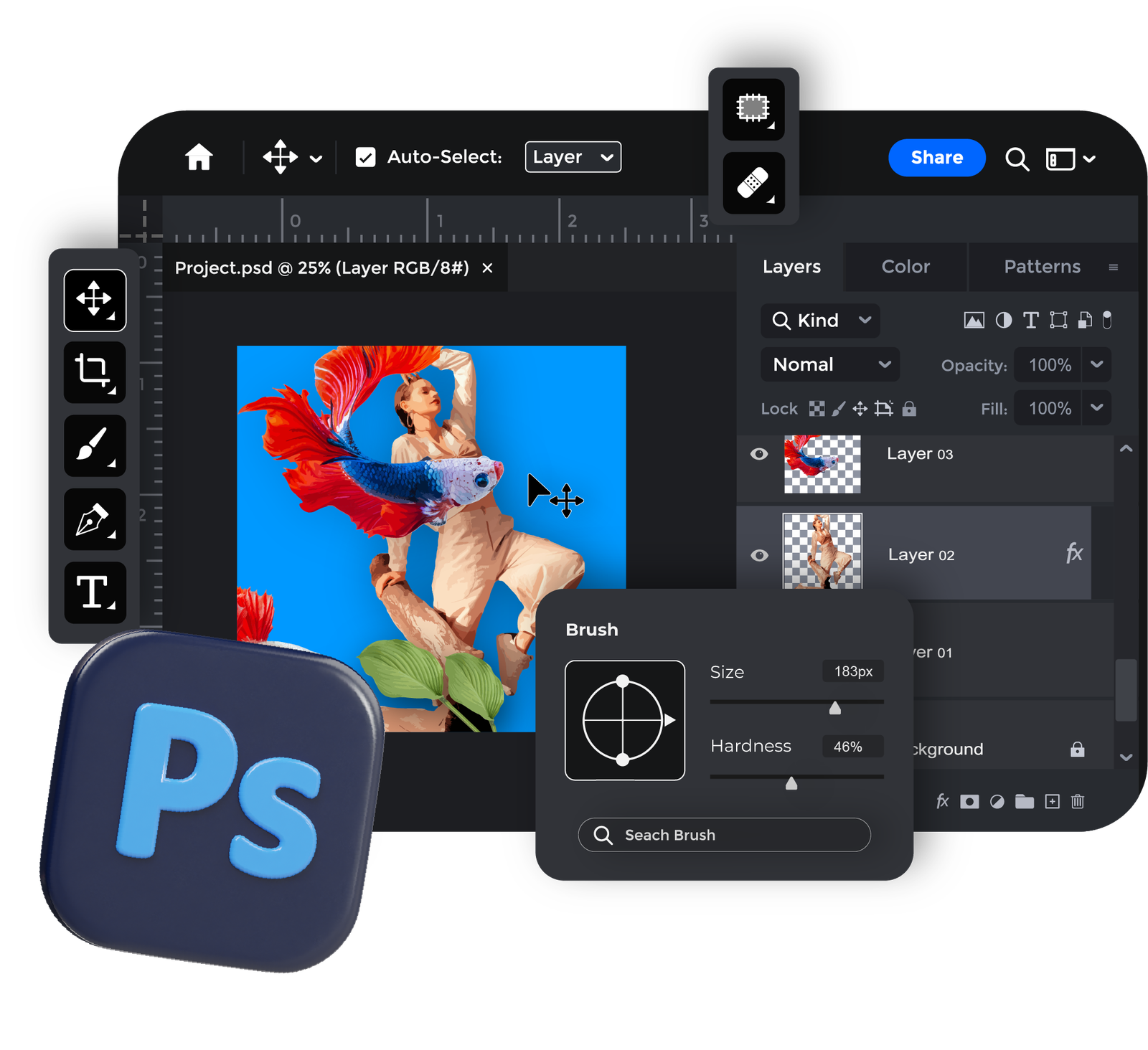
Task: Click the brush Hardness slider handle
Action: (x=791, y=783)
